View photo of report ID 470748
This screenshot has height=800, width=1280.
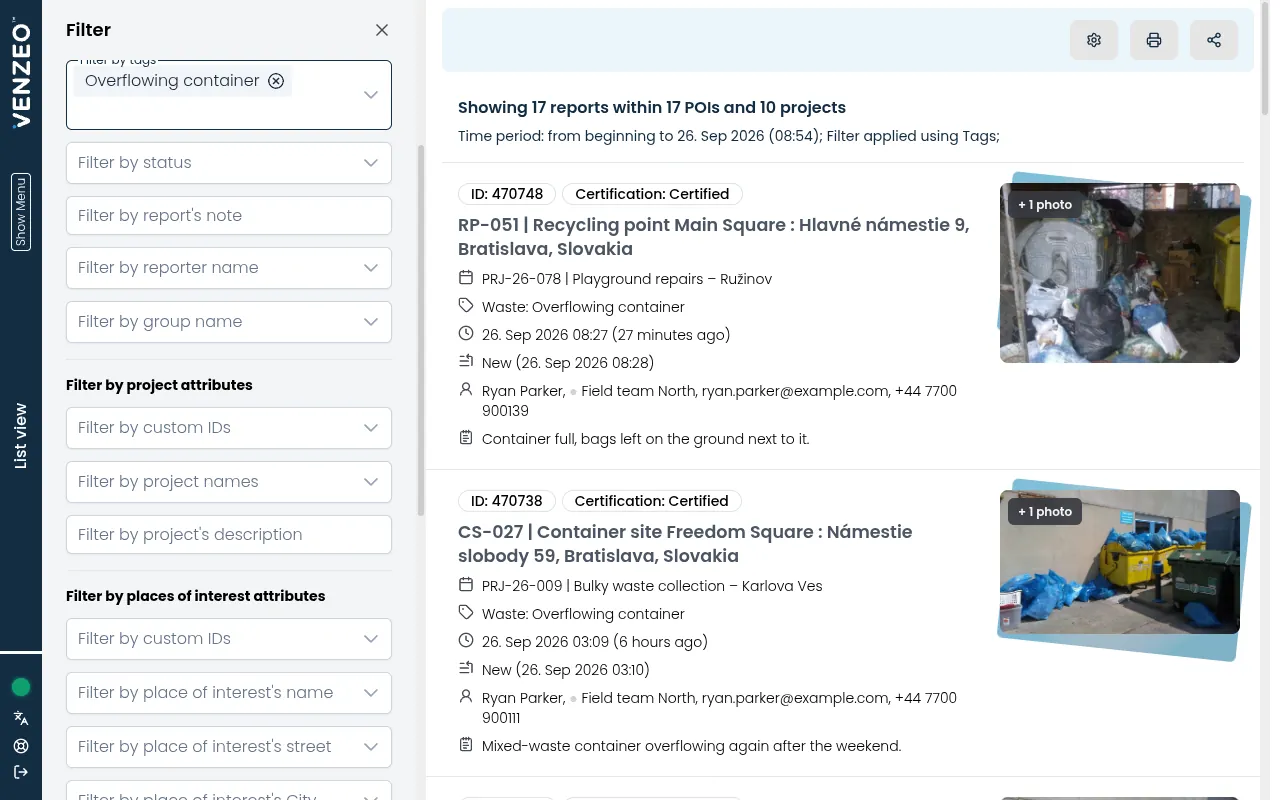coord(1120,272)
